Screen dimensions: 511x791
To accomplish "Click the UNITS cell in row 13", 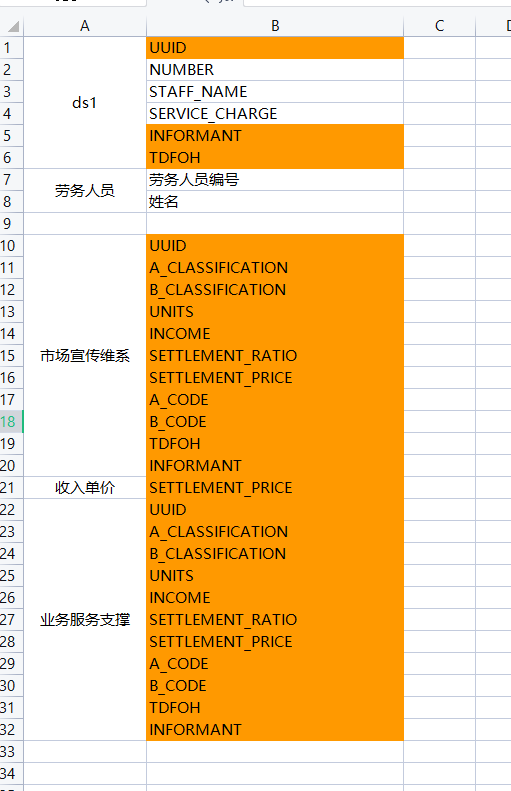I will (275, 312).
